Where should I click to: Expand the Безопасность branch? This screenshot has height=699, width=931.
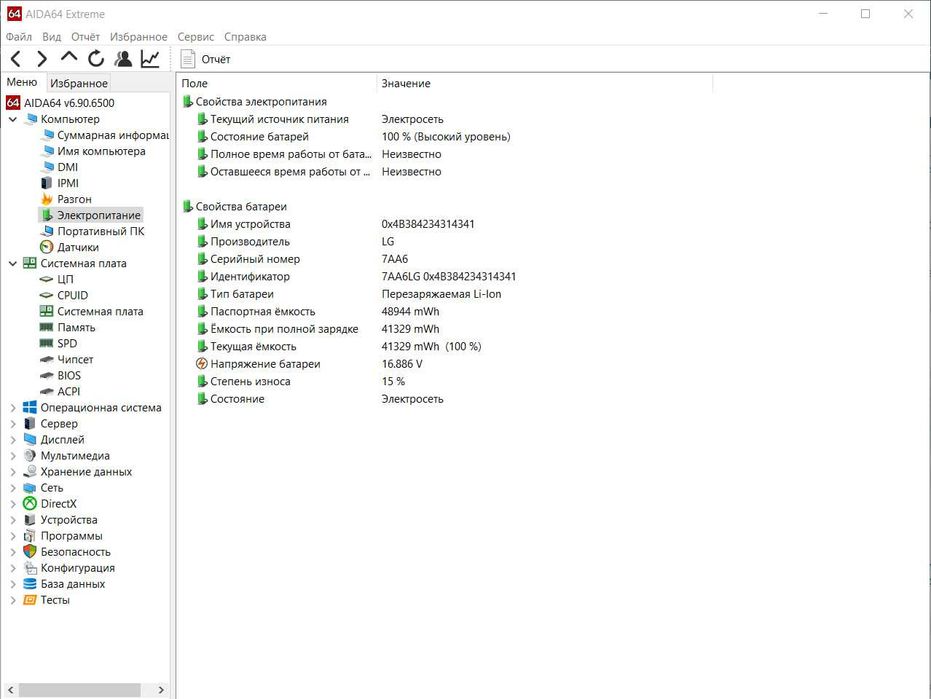pyautogui.click(x=13, y=552)
